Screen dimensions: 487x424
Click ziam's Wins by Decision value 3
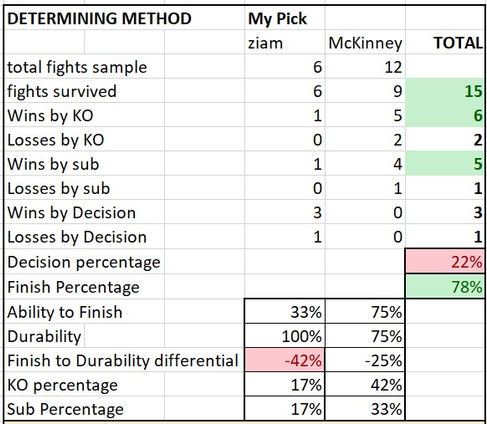(284, 212)
